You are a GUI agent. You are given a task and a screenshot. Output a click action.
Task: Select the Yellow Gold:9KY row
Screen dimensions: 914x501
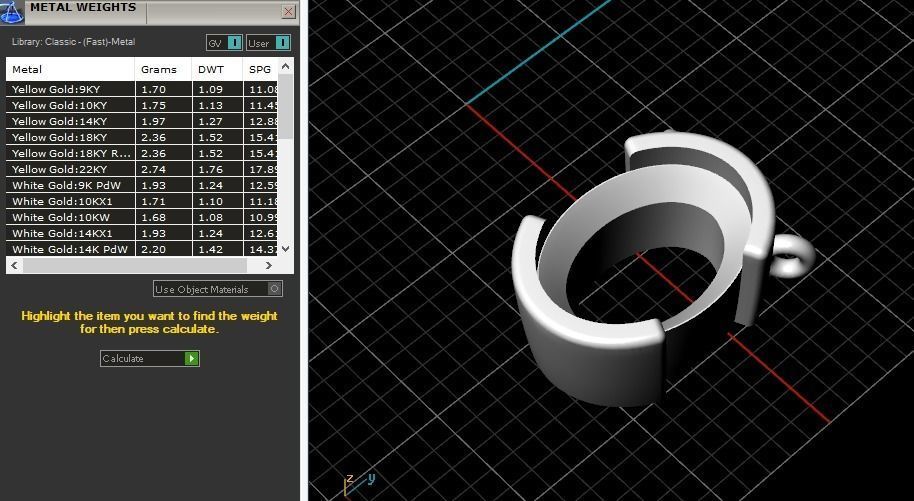click(142, 89)
